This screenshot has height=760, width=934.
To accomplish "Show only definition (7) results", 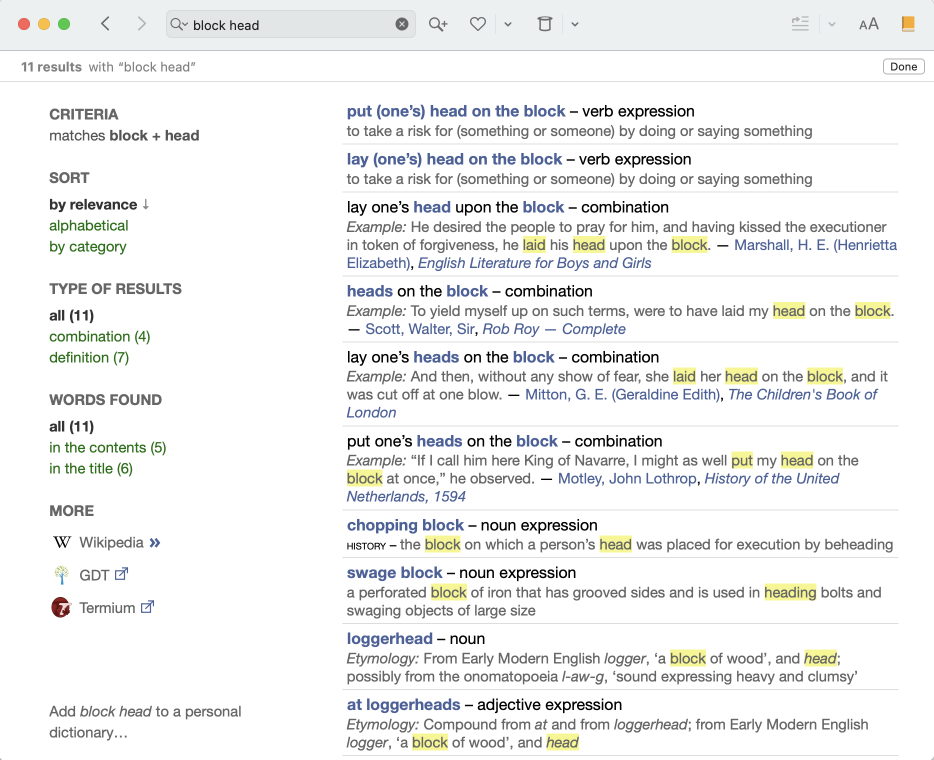I will click(x=89, y=358).
